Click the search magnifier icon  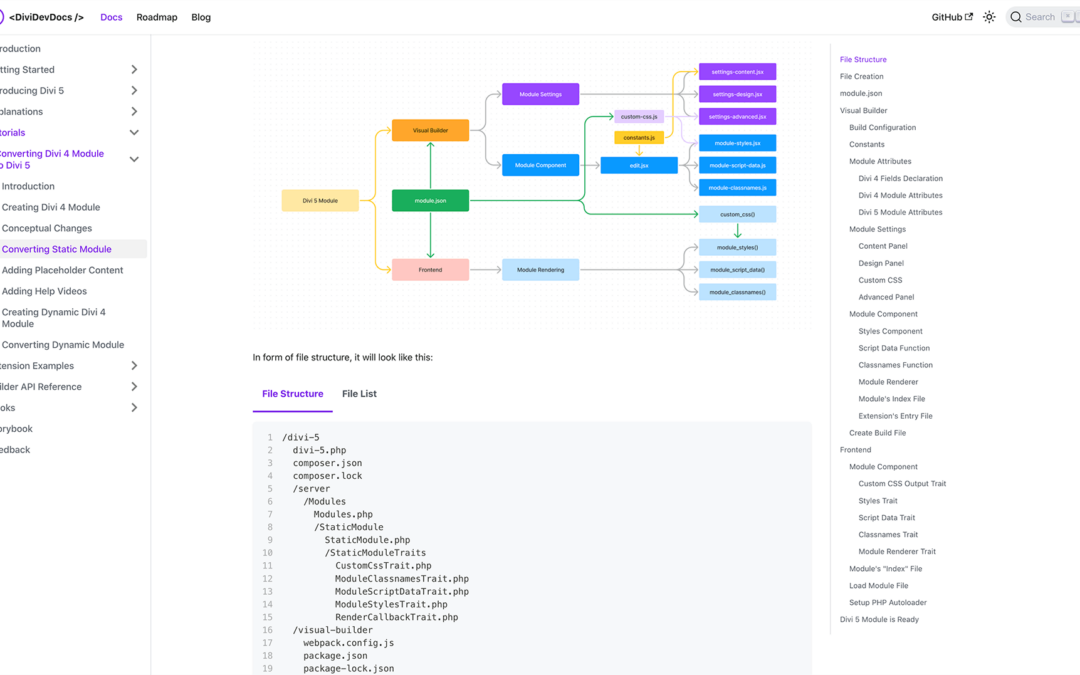pyautogui.click(x=1016, y=17)
